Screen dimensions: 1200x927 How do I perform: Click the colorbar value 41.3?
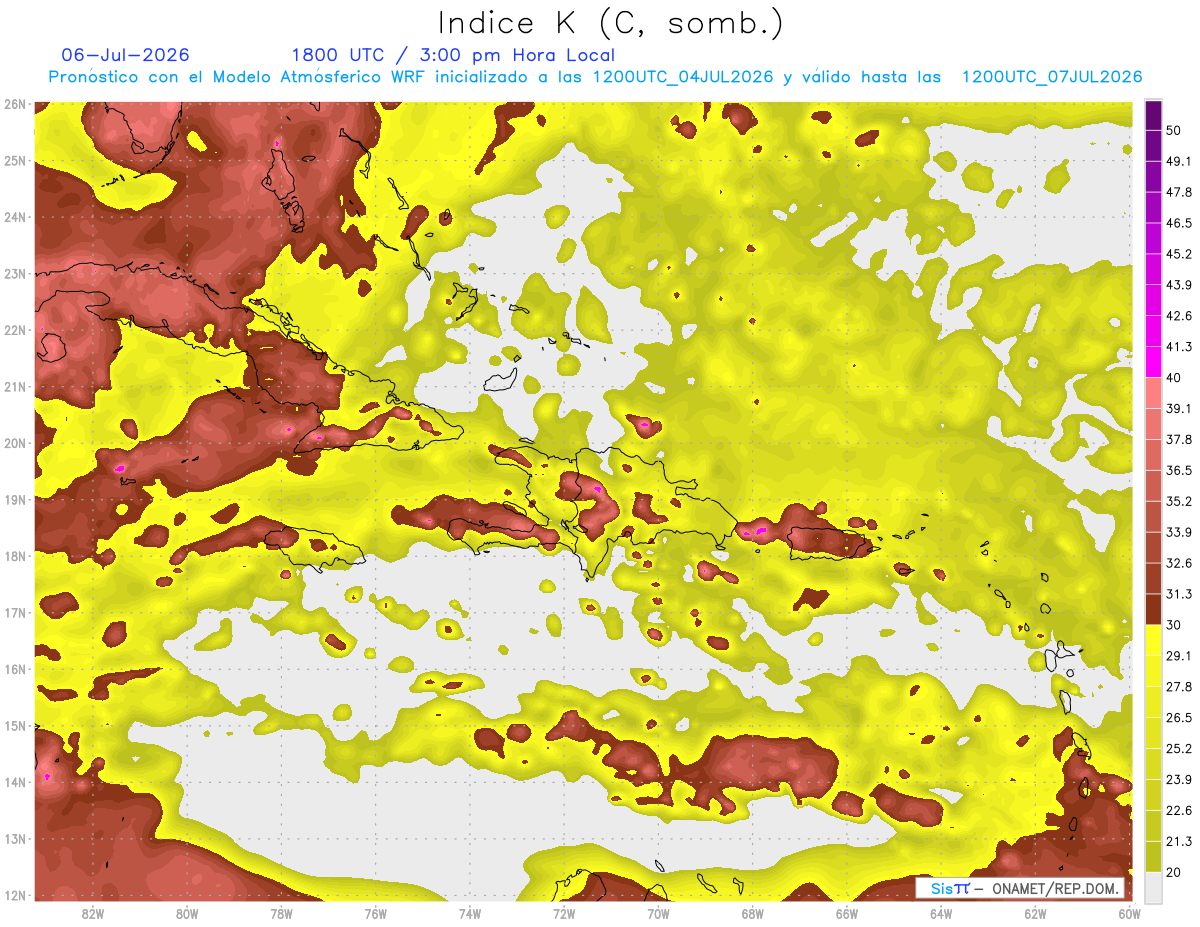(x=1179, y=347)
